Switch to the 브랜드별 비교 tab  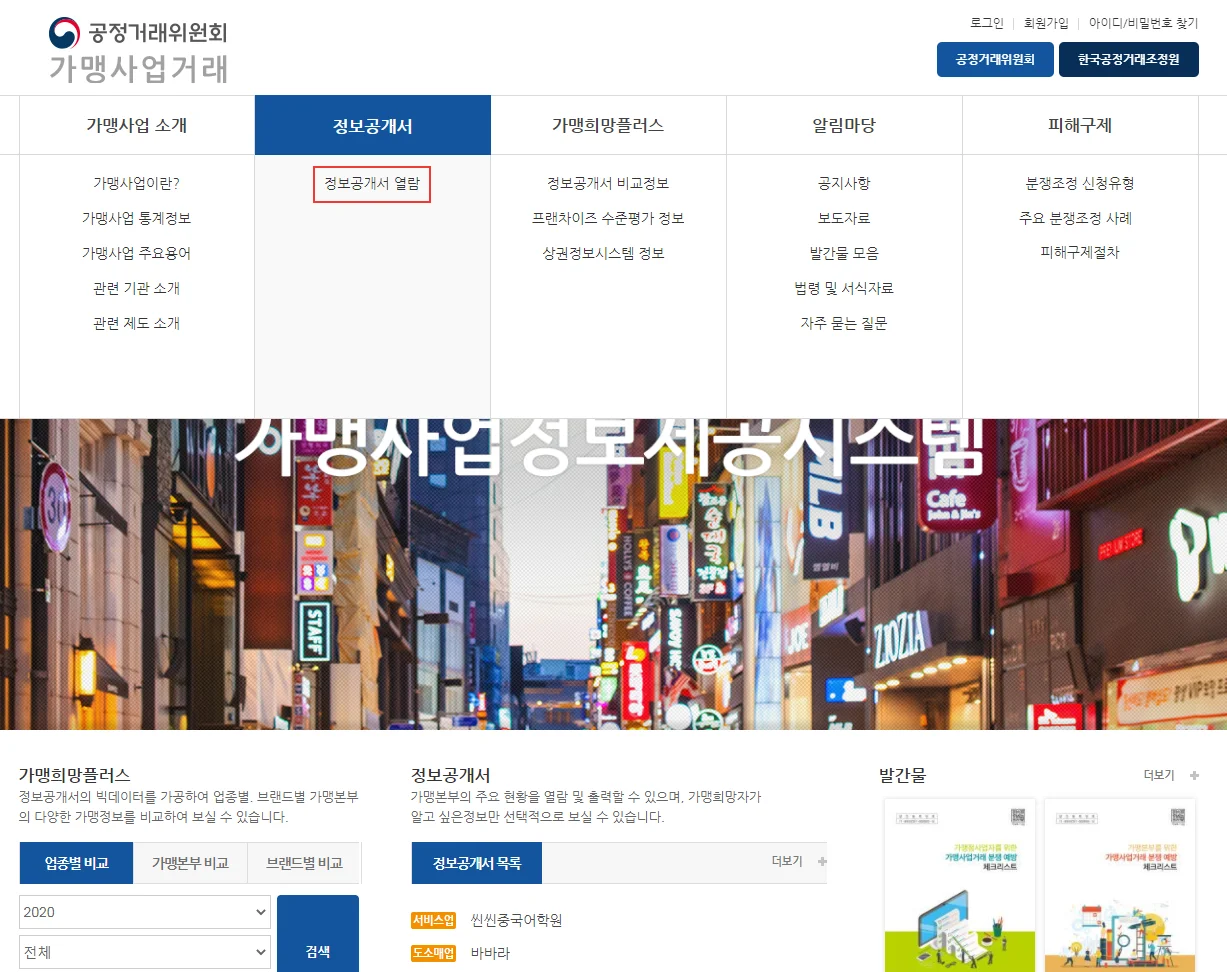303,863
